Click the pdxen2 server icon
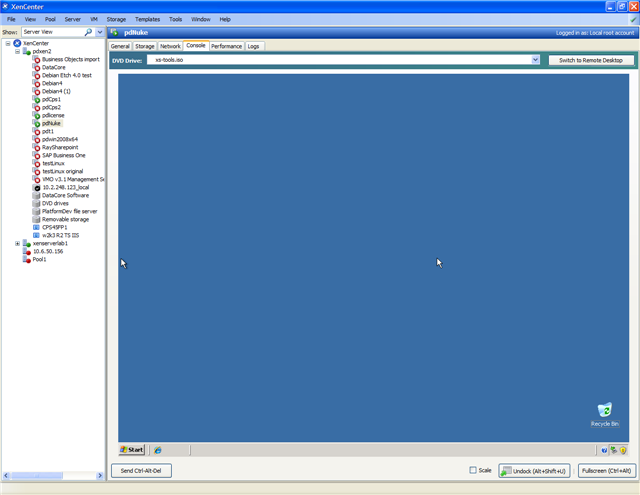The image size is (640, 495). [27, 51]
